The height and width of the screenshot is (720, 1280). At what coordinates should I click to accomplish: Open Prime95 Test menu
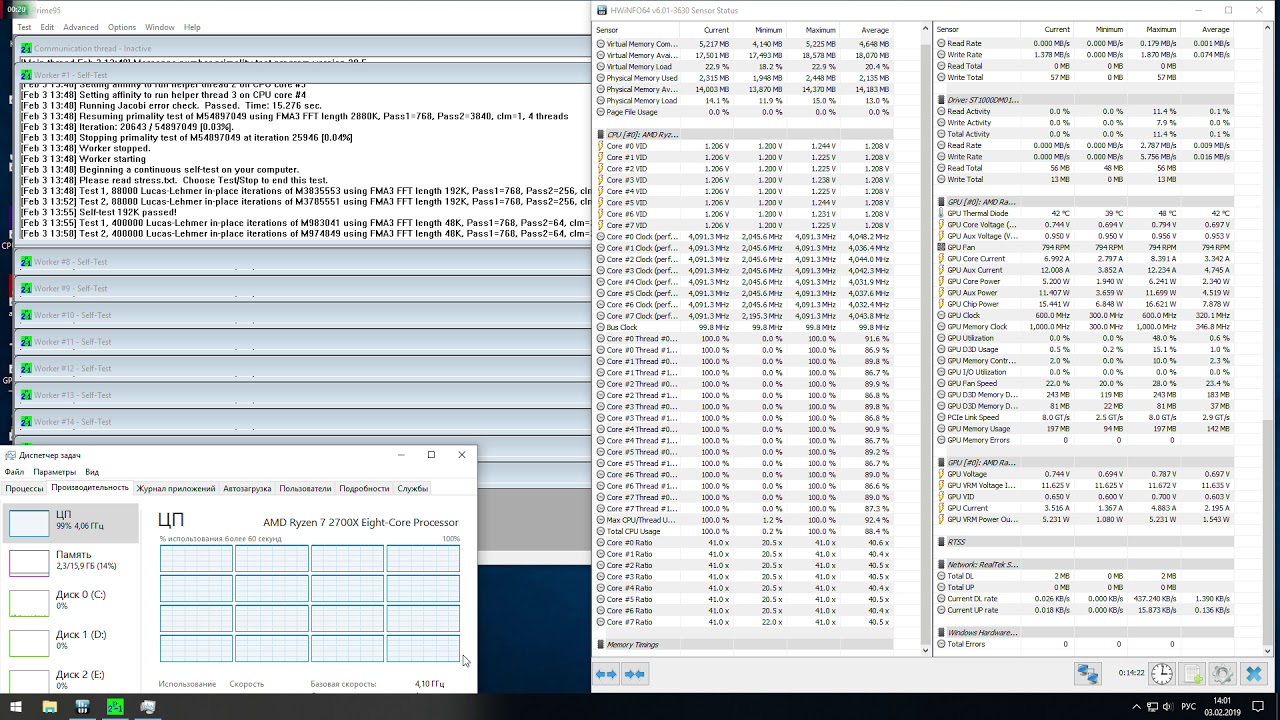[24, 27]
